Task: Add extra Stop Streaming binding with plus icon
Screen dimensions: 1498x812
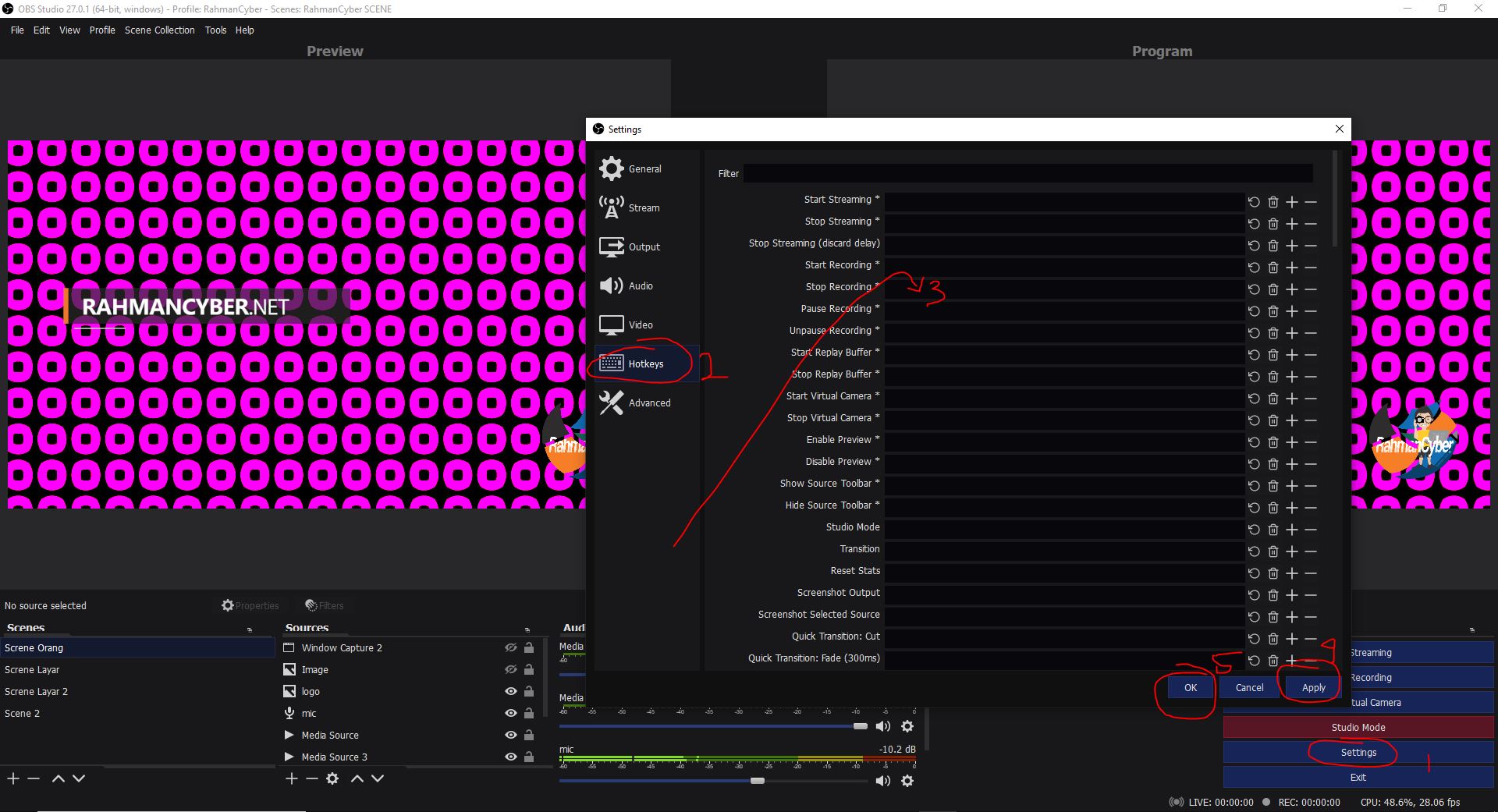Action: (x=1291, y=224)
